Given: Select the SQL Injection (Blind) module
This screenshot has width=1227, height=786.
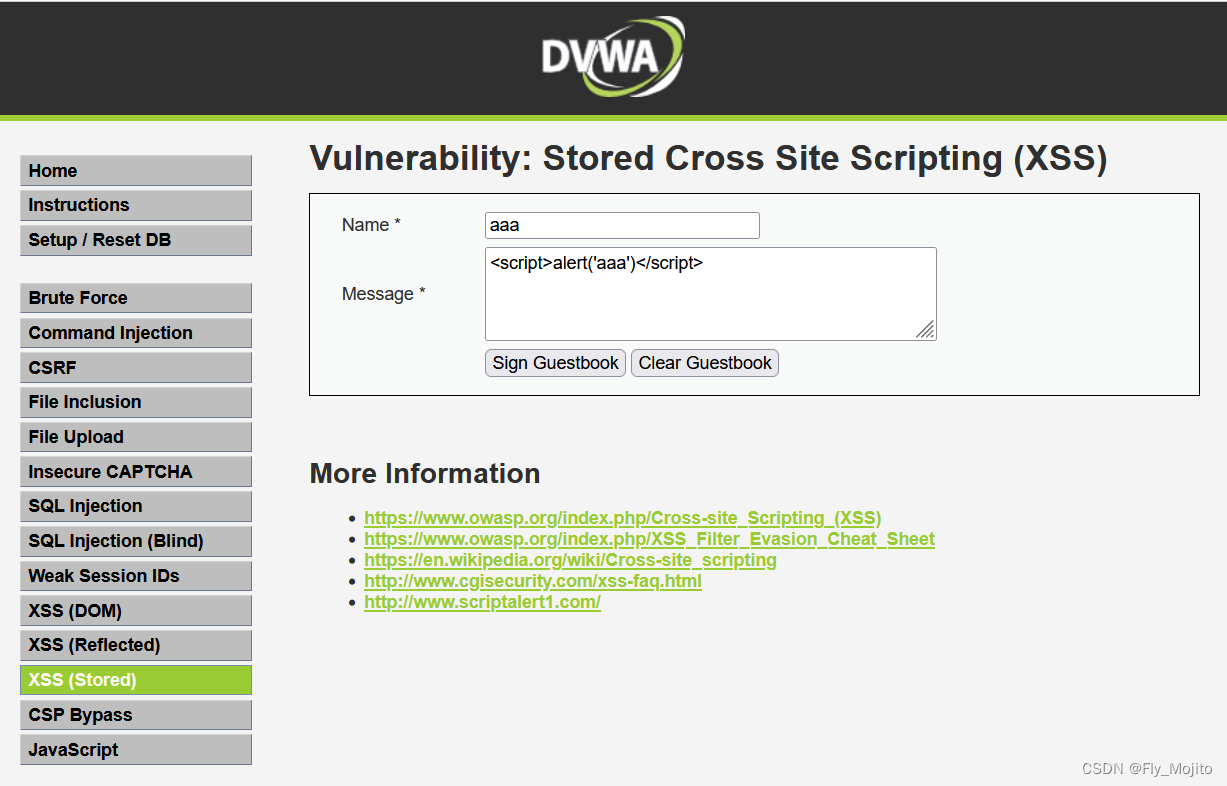Looking at the screenshot, I should (x=135, y=540).
